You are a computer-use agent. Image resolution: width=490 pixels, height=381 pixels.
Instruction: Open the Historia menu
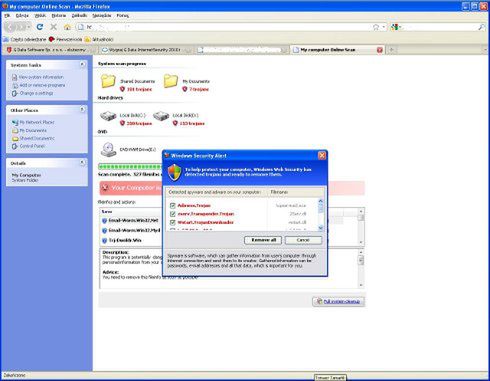coord(59,16)
